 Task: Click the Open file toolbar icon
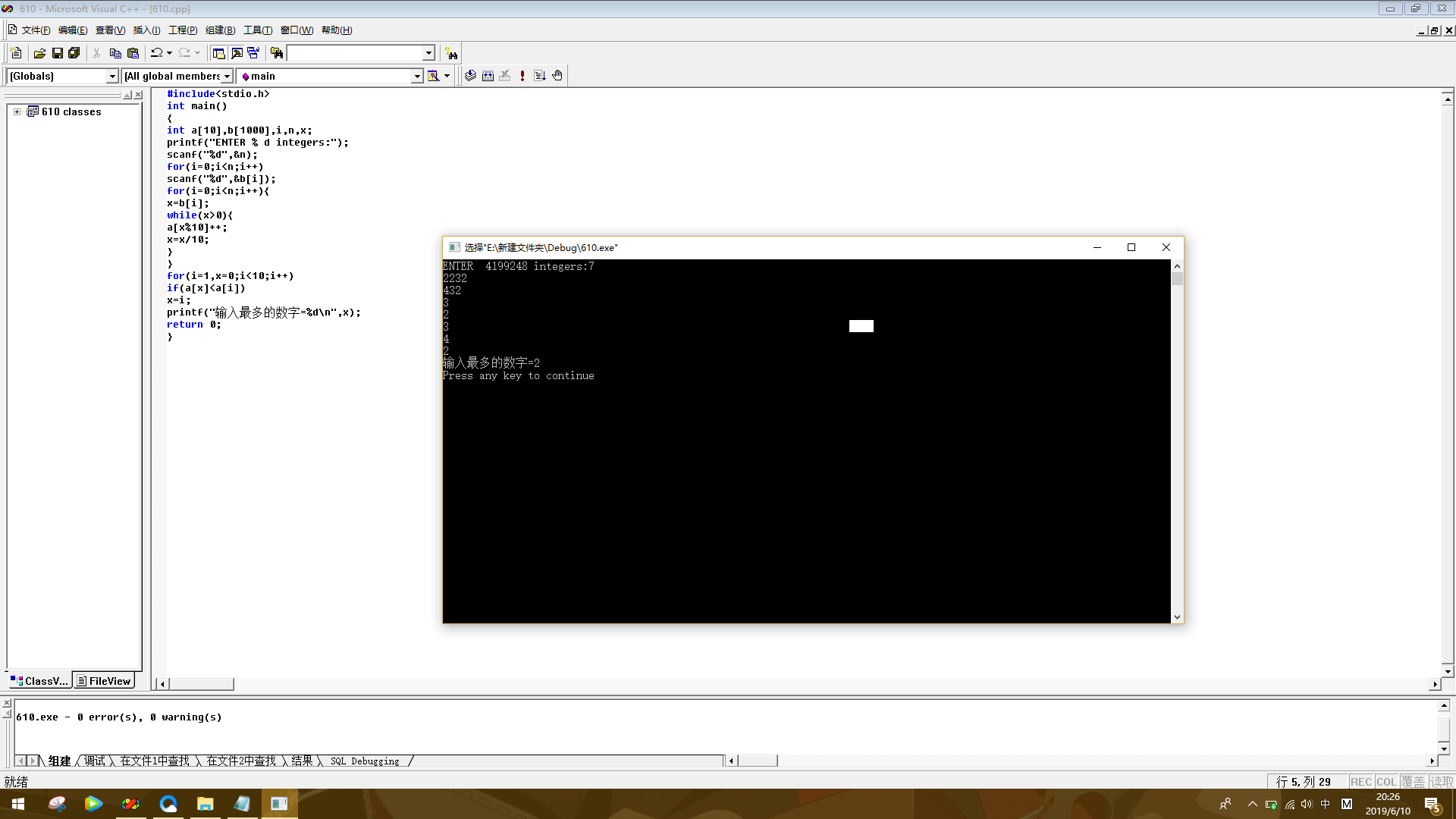39,53
